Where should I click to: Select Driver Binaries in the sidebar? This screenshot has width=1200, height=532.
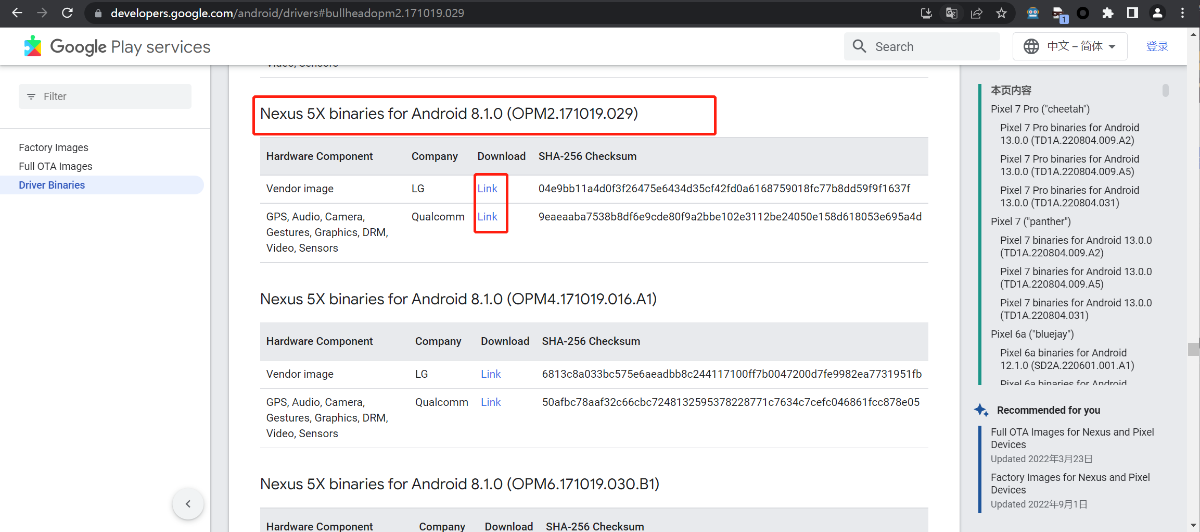click(52, 185)
